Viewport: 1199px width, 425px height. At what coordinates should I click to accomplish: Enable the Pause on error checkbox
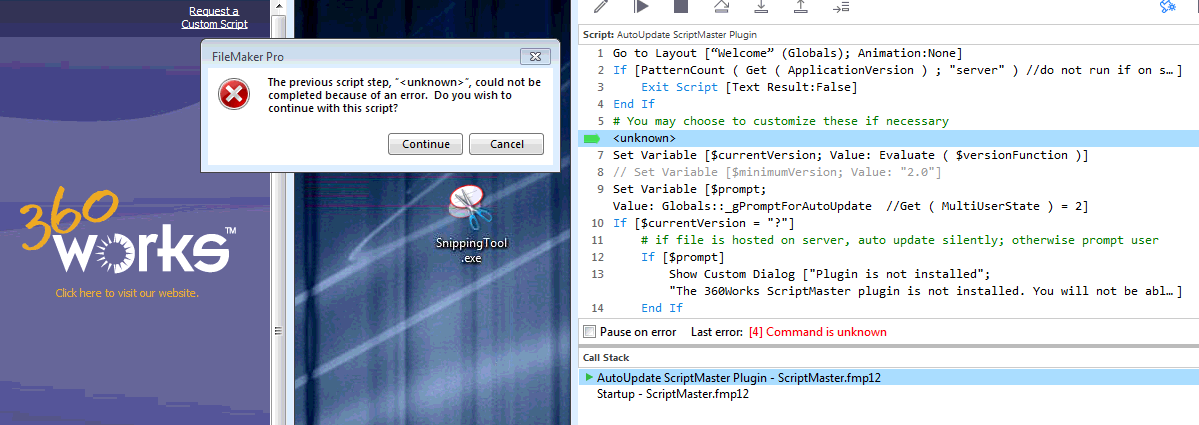pyautogui.click(x=589, y=332)
